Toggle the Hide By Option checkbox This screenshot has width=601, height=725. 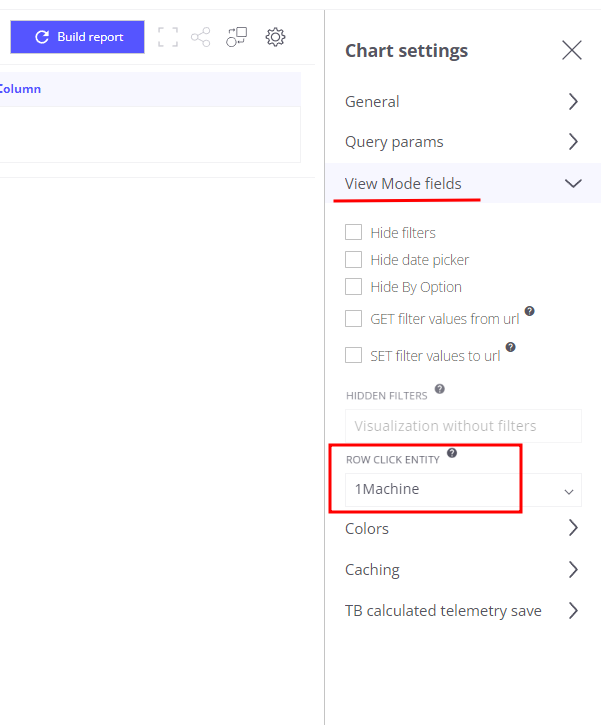353,286
